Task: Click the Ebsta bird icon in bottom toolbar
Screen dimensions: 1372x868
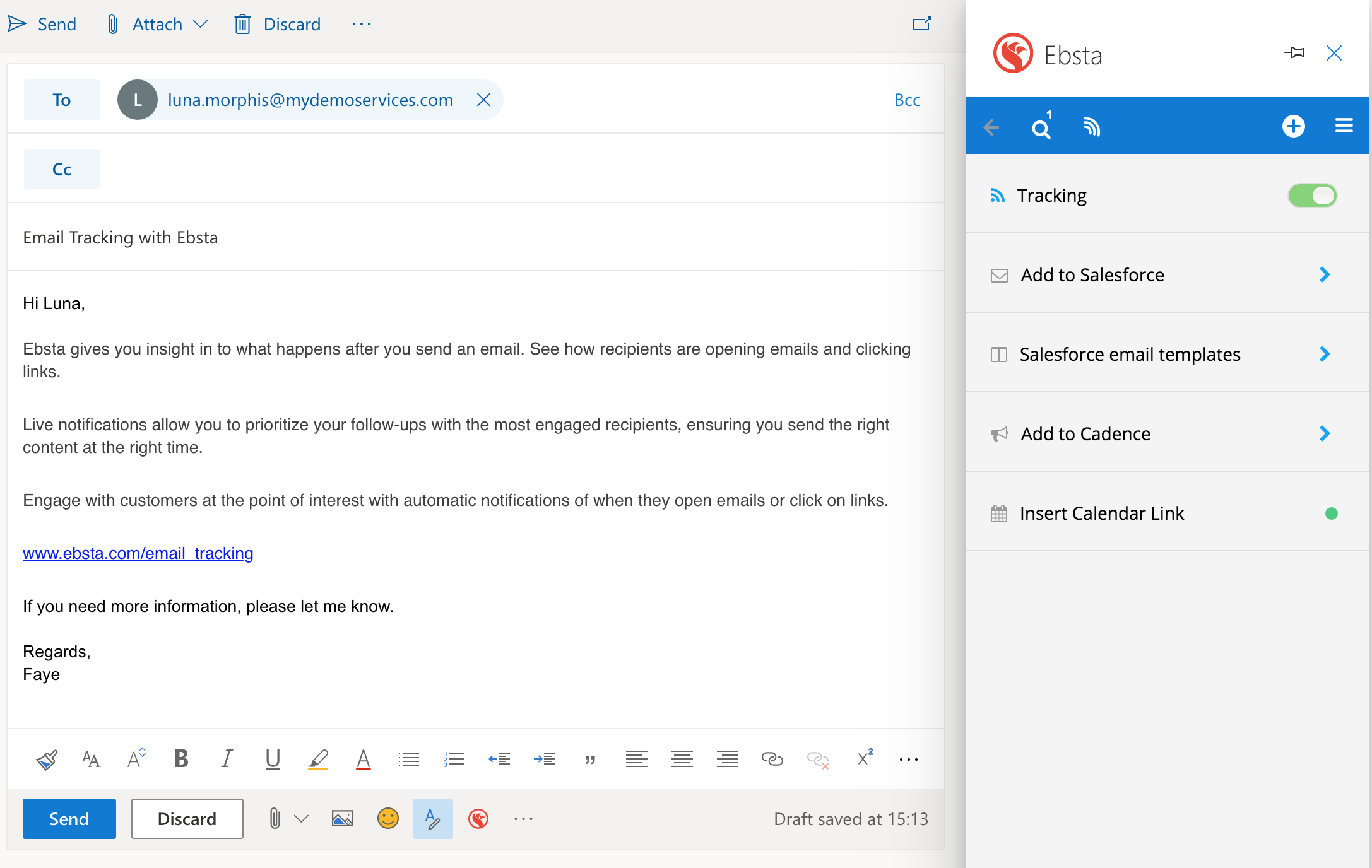Action: click(x=478, y=819)
